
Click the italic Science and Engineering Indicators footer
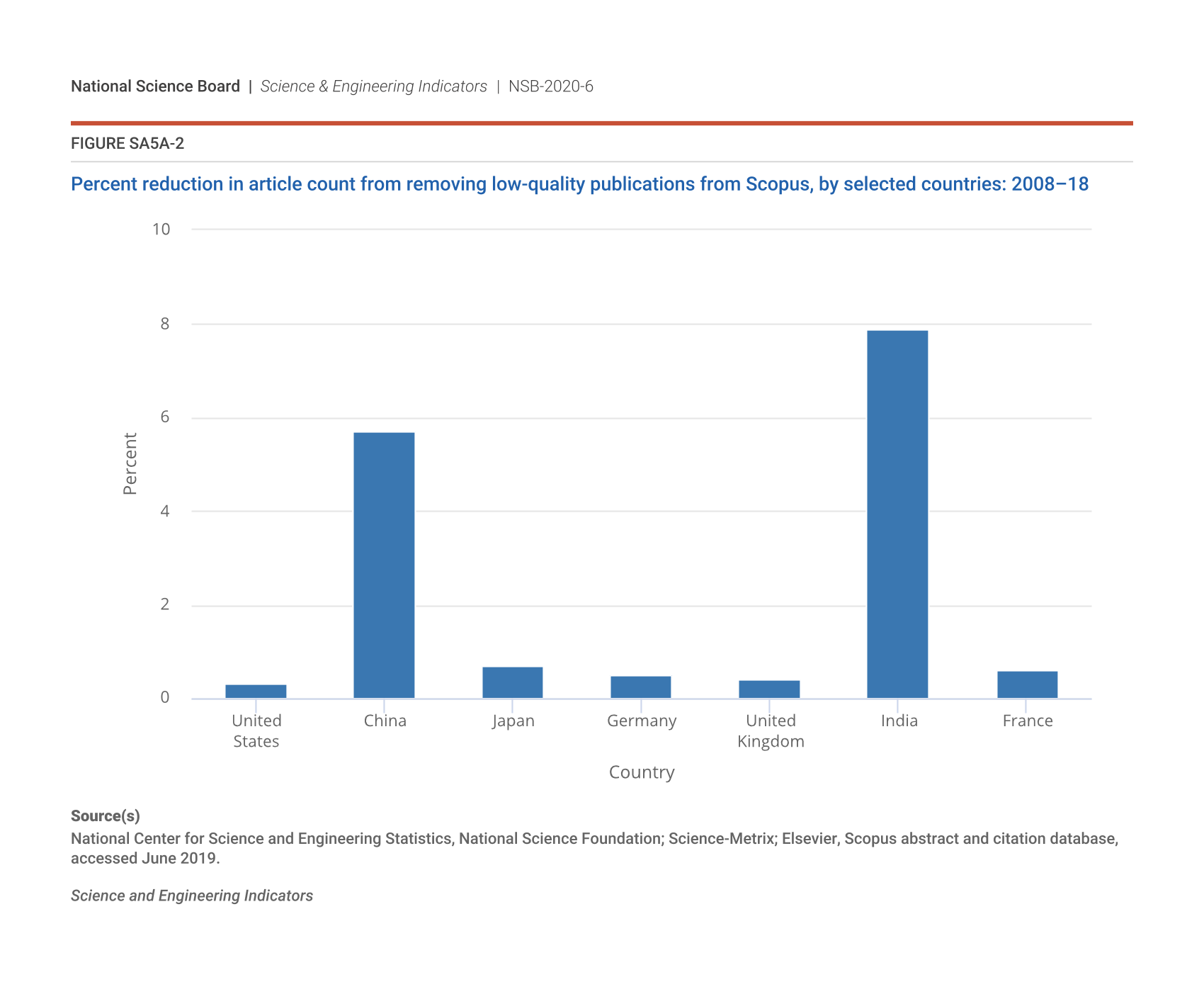click(192, 896)
